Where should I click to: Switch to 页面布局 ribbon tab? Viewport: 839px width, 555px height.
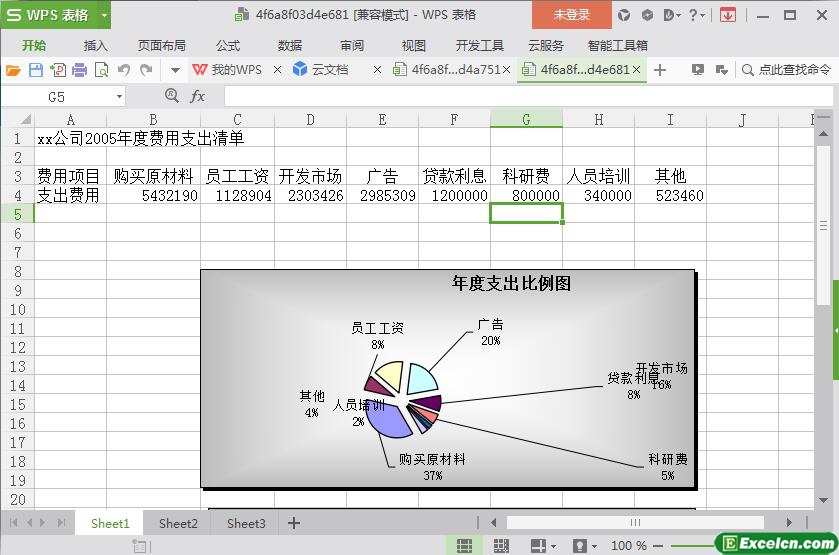(162, 45)
